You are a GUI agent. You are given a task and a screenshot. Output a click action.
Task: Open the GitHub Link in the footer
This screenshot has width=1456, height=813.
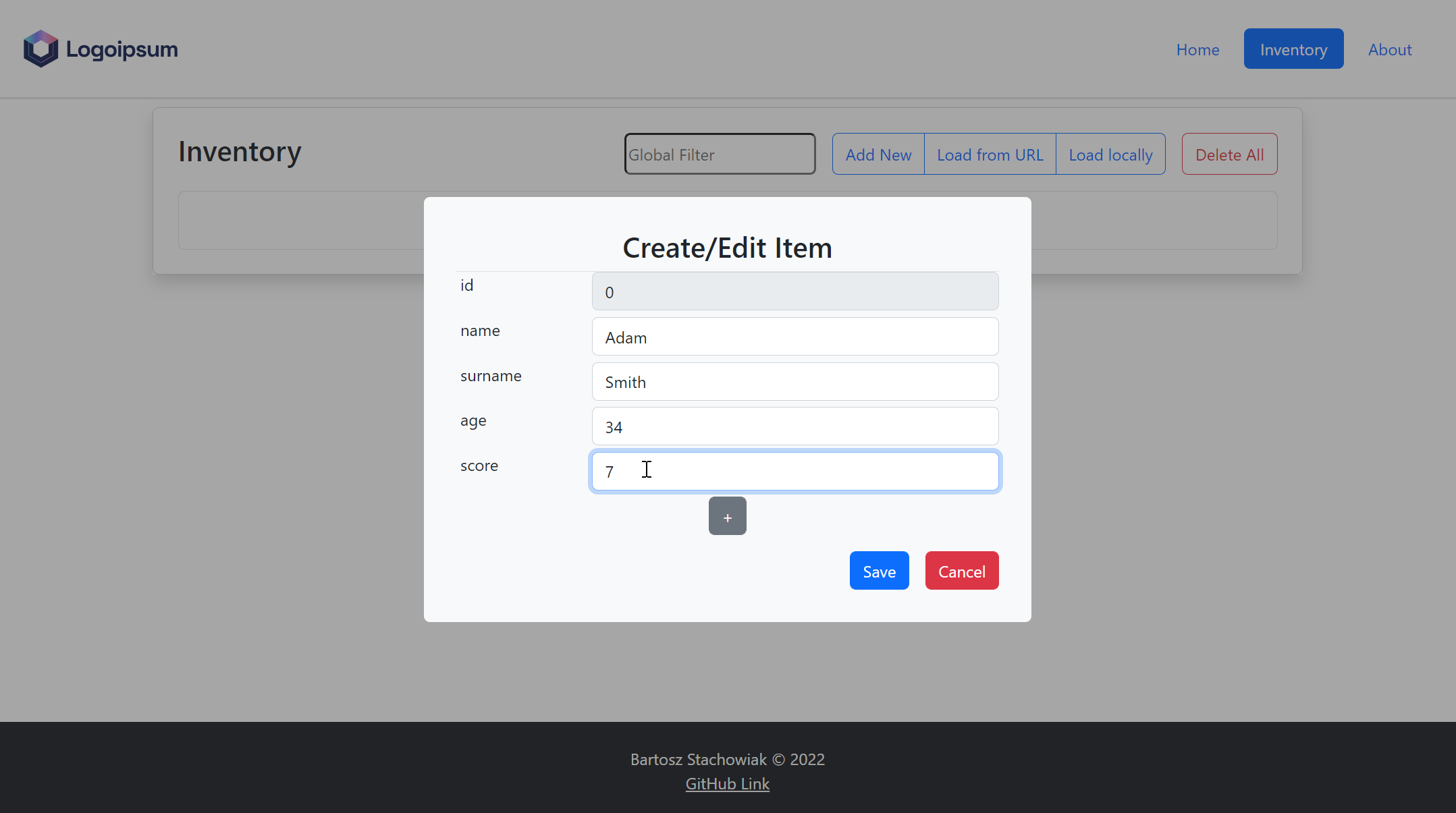click(727, 783)
